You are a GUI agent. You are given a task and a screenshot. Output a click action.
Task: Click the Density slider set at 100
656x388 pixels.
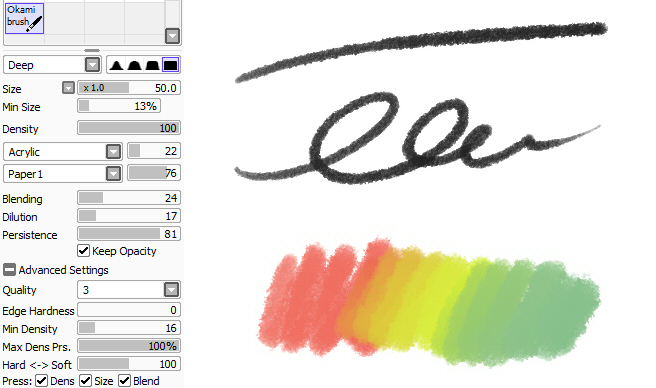pyautogui.click(x=129, y=128)
